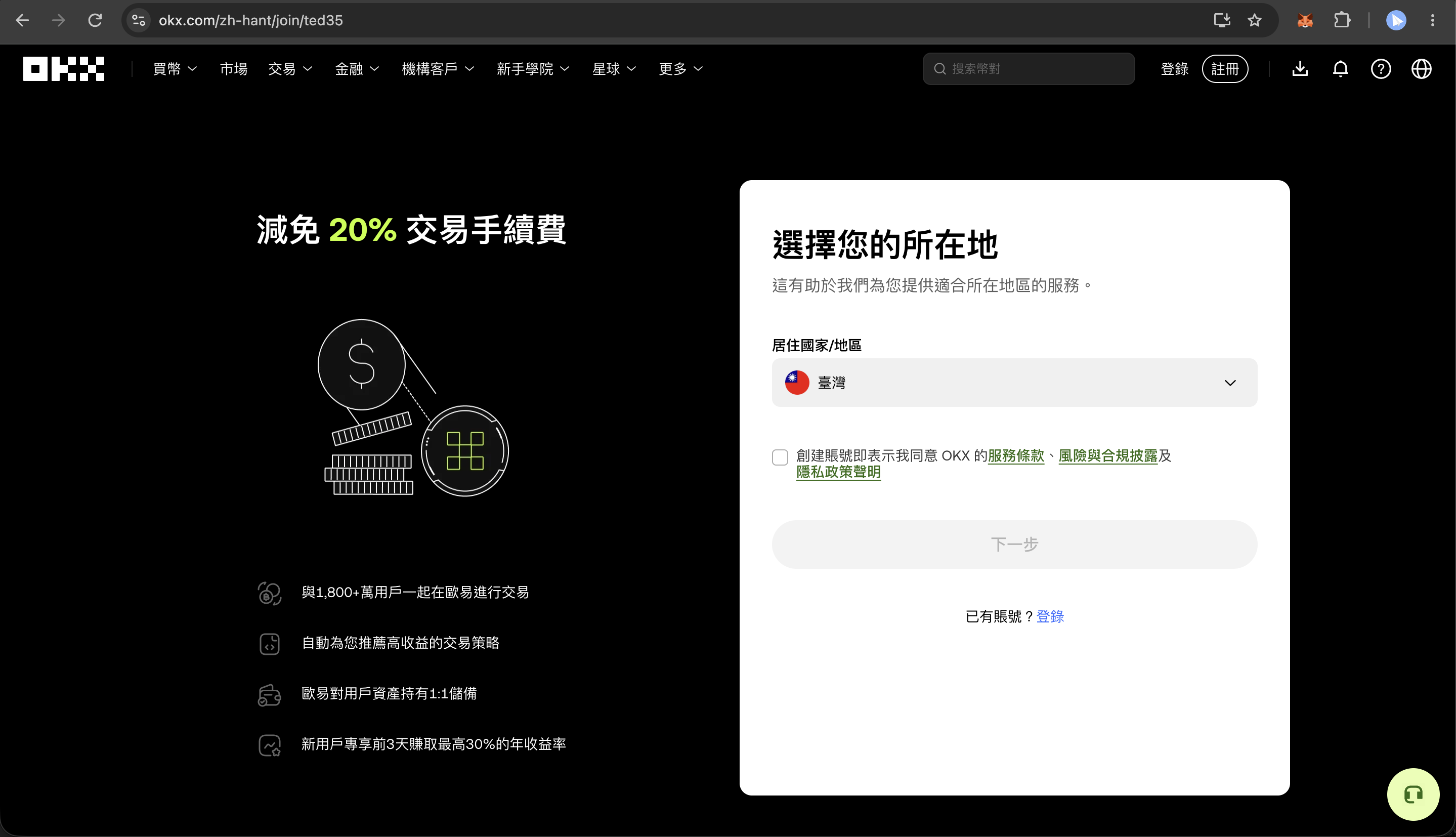Open the browser profile avatar
Screen dimensions: 1456x837
point(1396,21)
